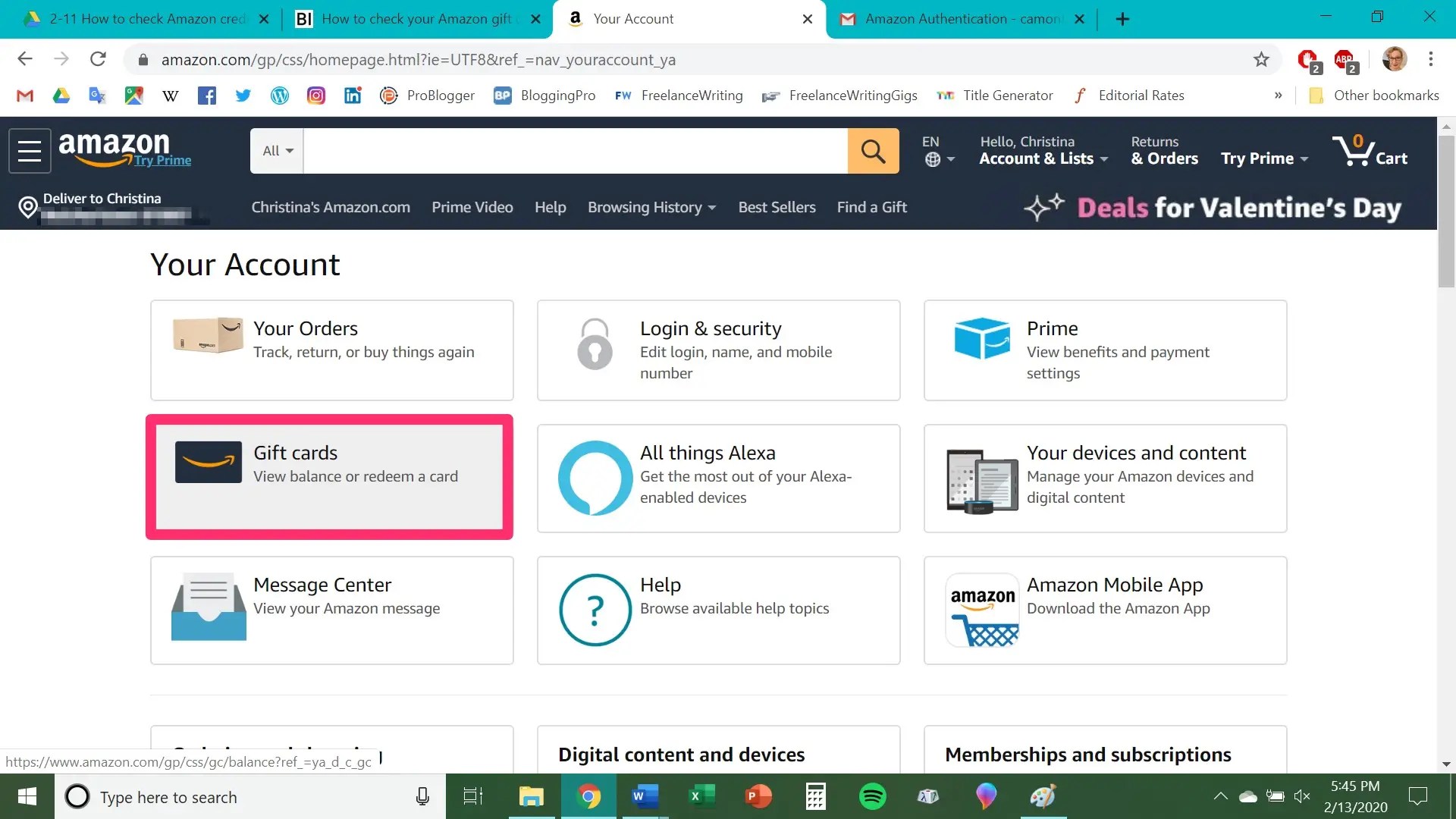
Task: Click the LinkedIn bookmark icon
Action: coord(353,96)
